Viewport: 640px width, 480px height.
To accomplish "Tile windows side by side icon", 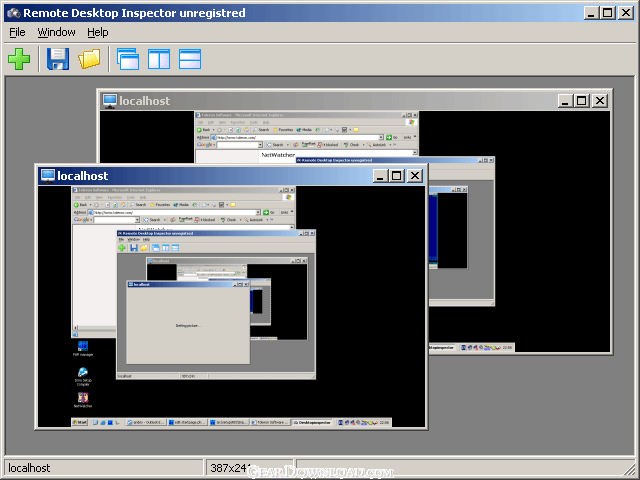I will [x=159, y=59].
